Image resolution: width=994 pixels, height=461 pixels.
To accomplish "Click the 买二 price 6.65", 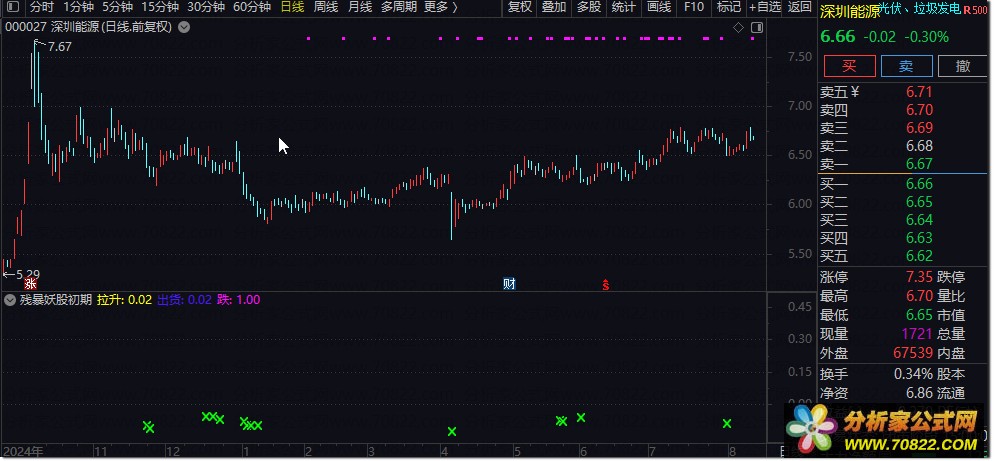I will point(919,202).
